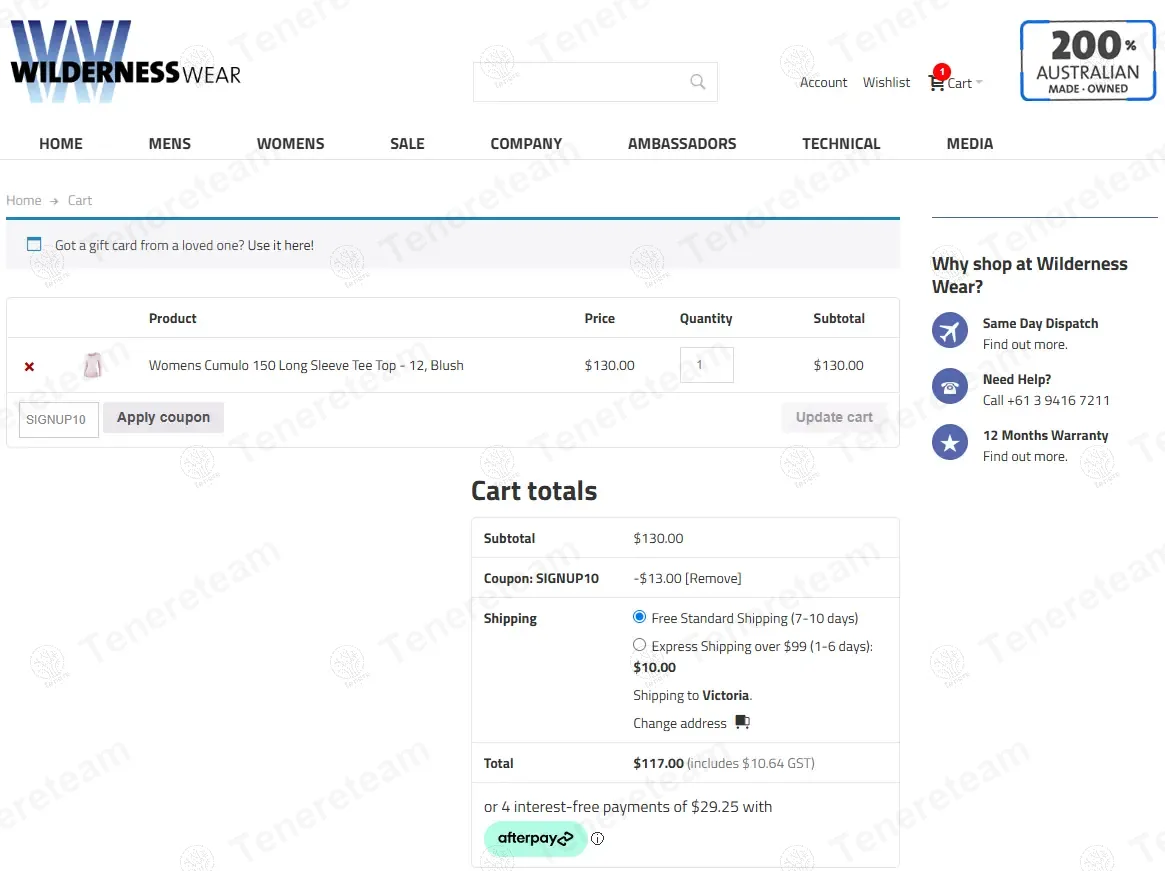Click the product quantity field
This screenshot has height=871, width=1165.
(706, 365)
